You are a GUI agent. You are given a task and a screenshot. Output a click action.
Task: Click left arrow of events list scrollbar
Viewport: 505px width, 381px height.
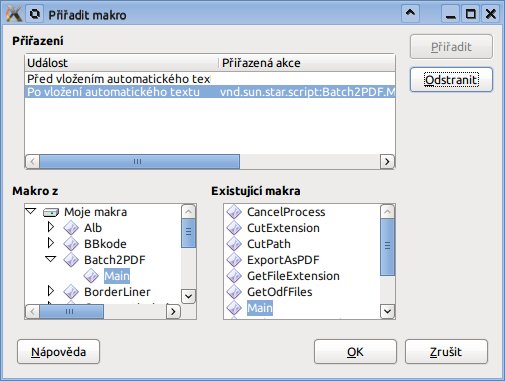coord(32,162)
